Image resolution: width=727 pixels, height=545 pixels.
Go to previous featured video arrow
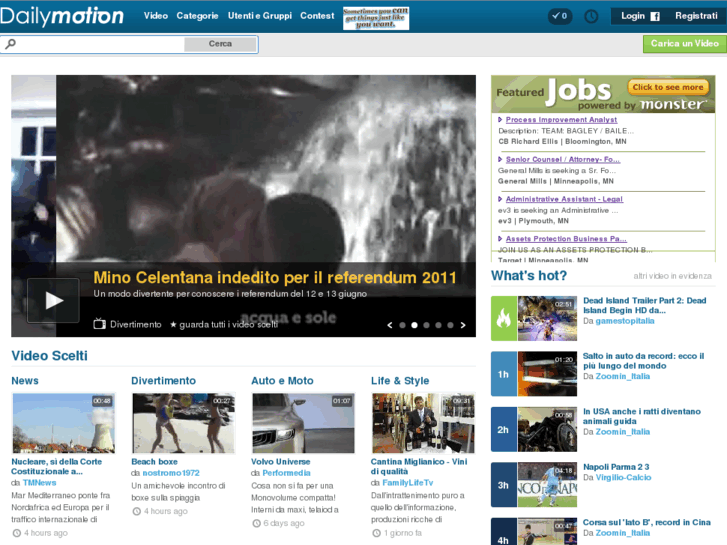[x=390, y=325]
